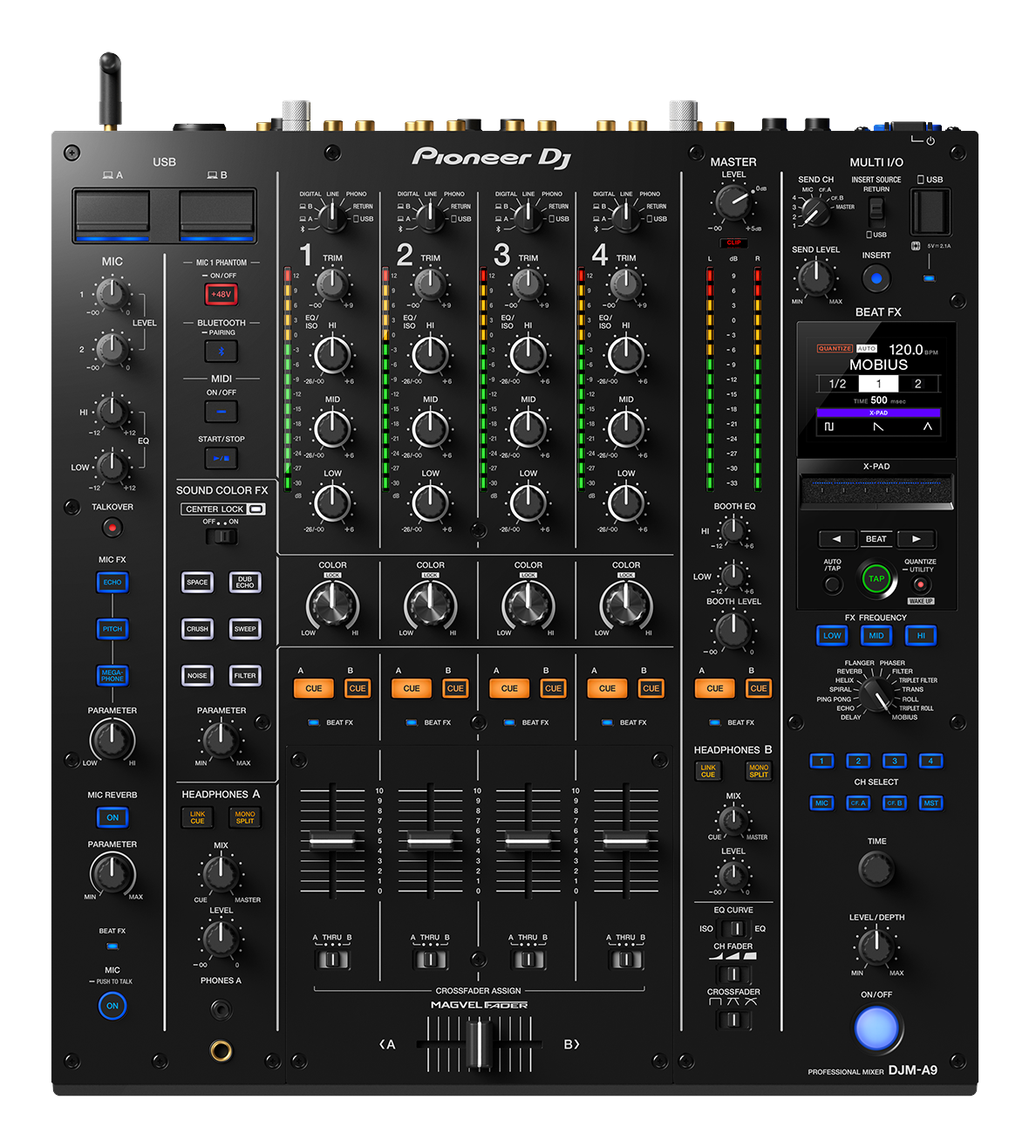1036x1148 pixels.
Task: Turn the Send CH selector knob
Action: [814, 210]
